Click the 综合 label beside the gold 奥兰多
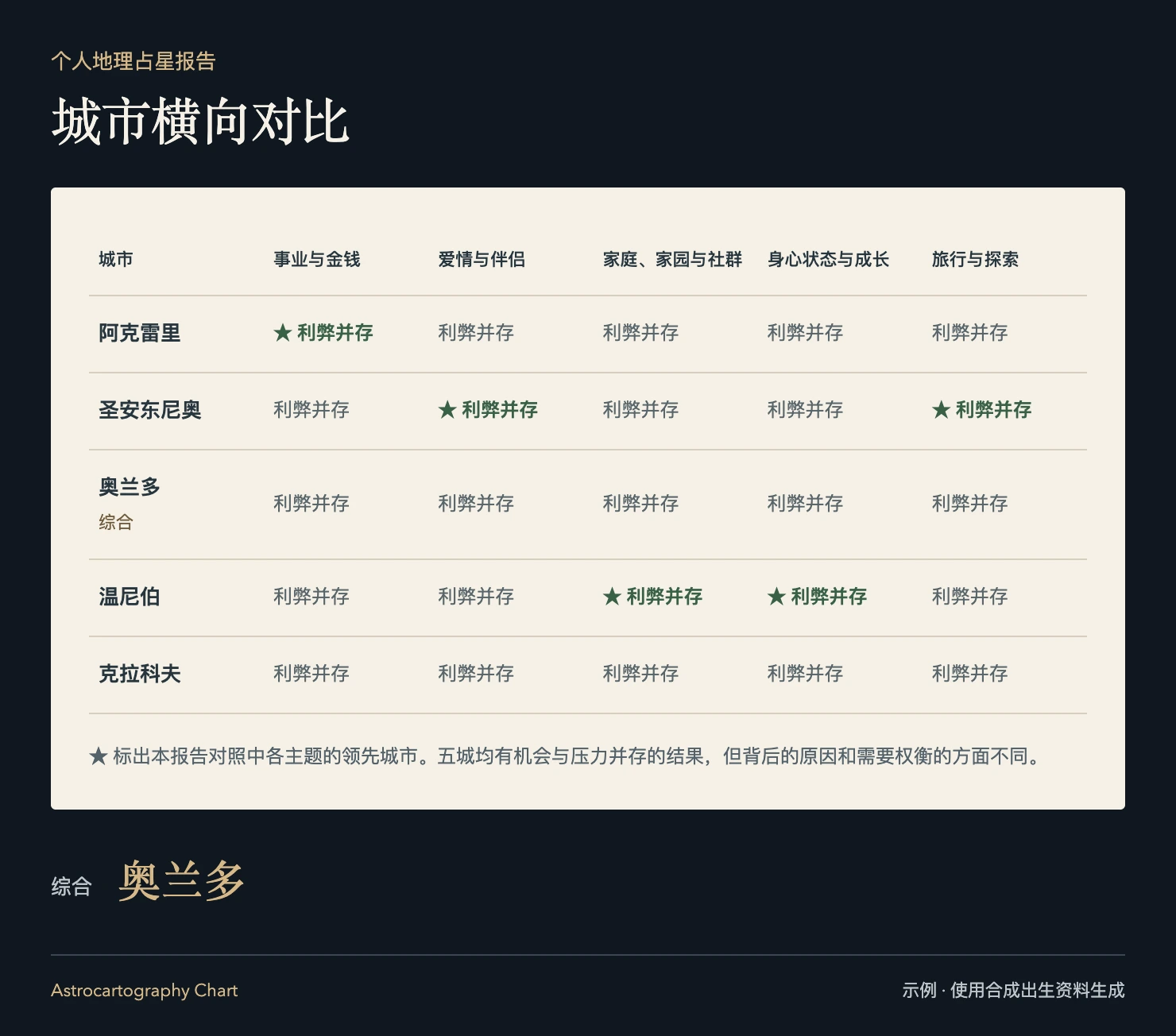The height and width of the screenshot is (1036, 1176). tap(72, 887)
